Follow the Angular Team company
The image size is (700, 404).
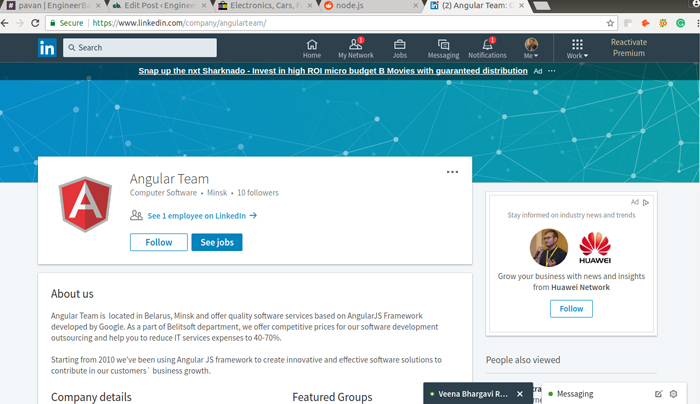pos(158,242)
